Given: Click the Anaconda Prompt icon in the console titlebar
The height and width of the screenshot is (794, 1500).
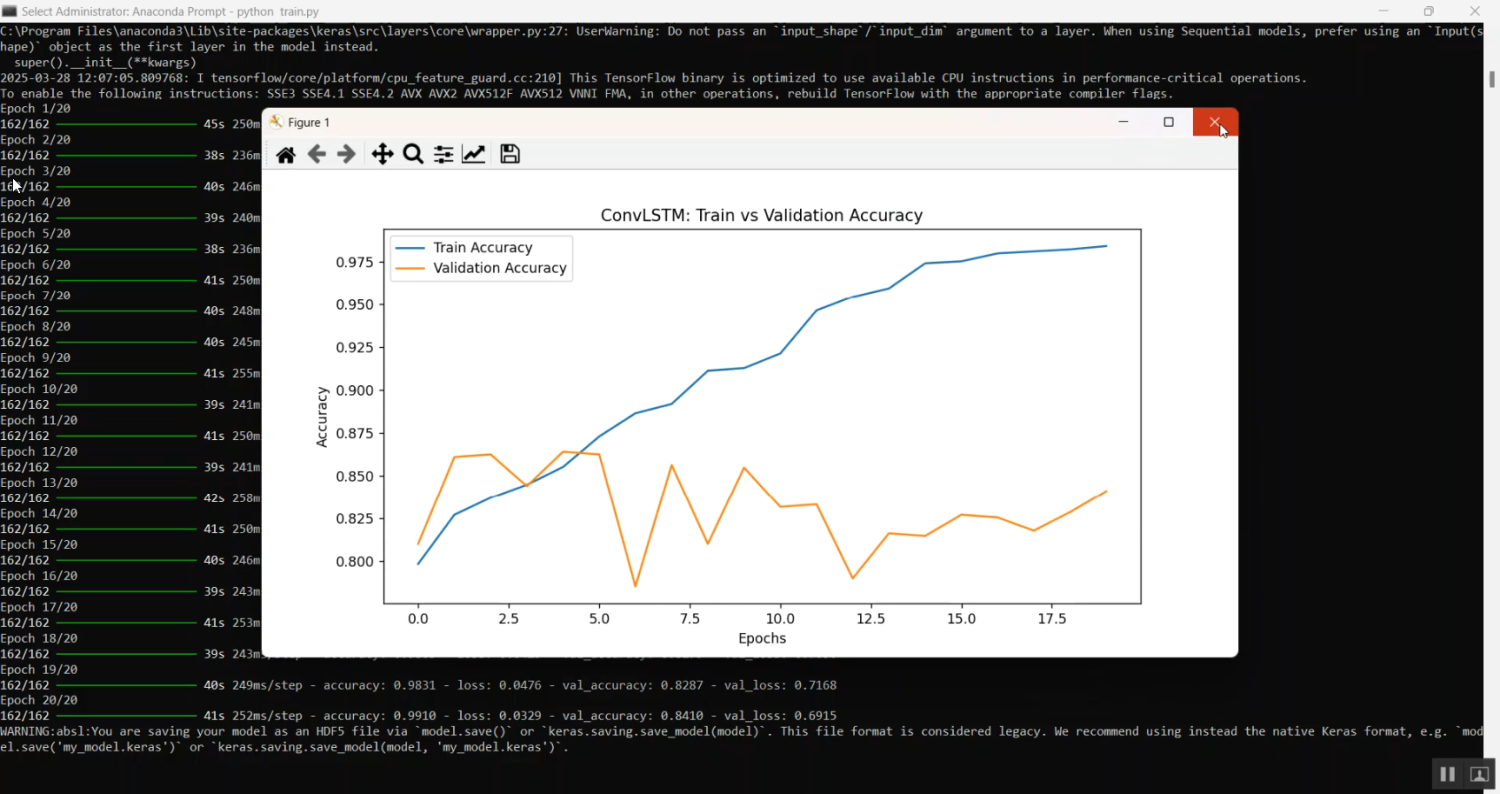Looking at the screenshot, I should 11,11.
